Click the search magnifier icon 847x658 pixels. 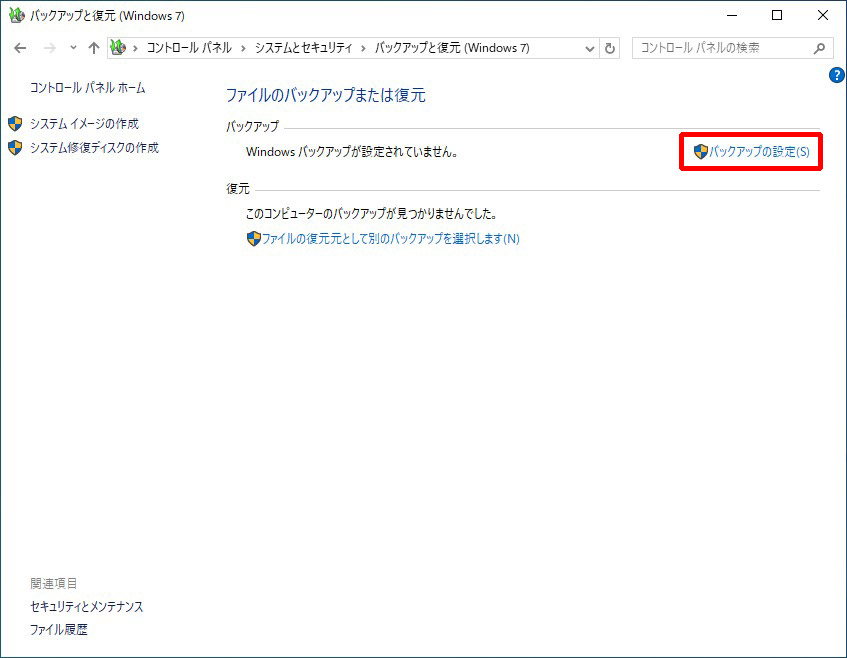819,48
